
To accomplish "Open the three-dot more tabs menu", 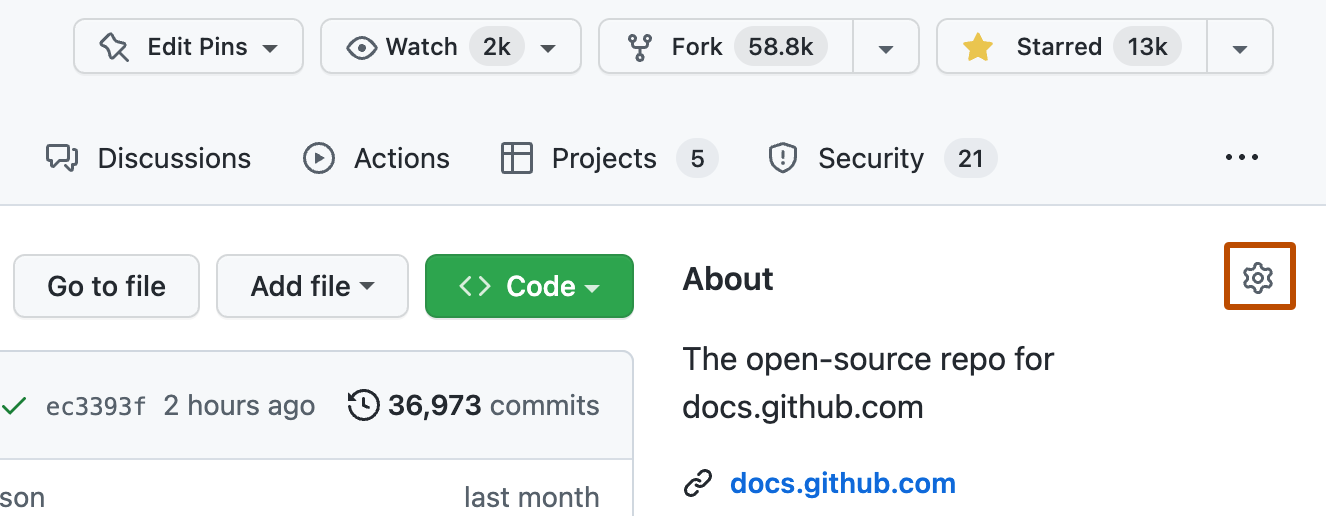I will (1241, 158).
